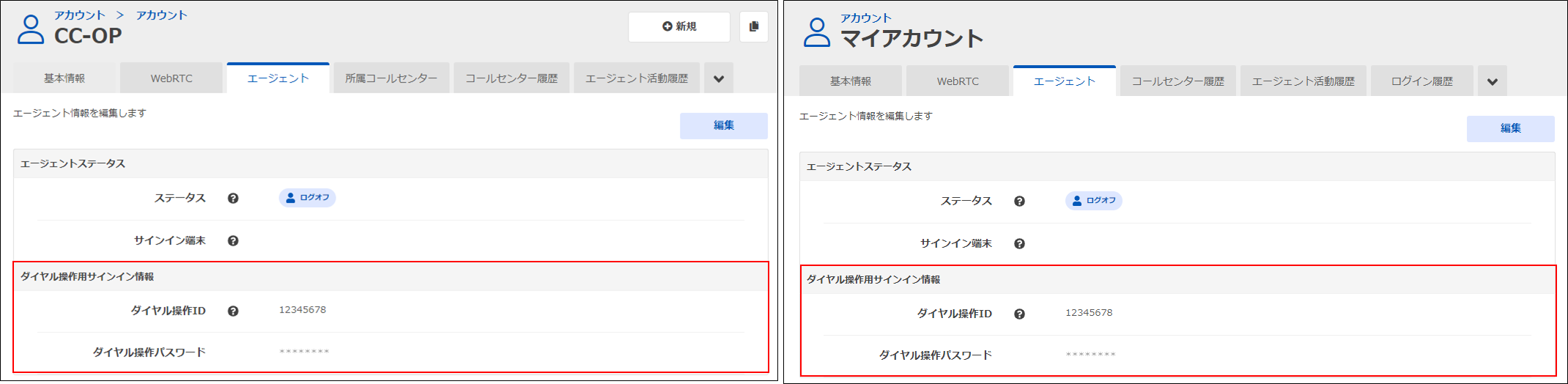Click the ログオフ status badge in CC-OP panel

click(308, 198)
